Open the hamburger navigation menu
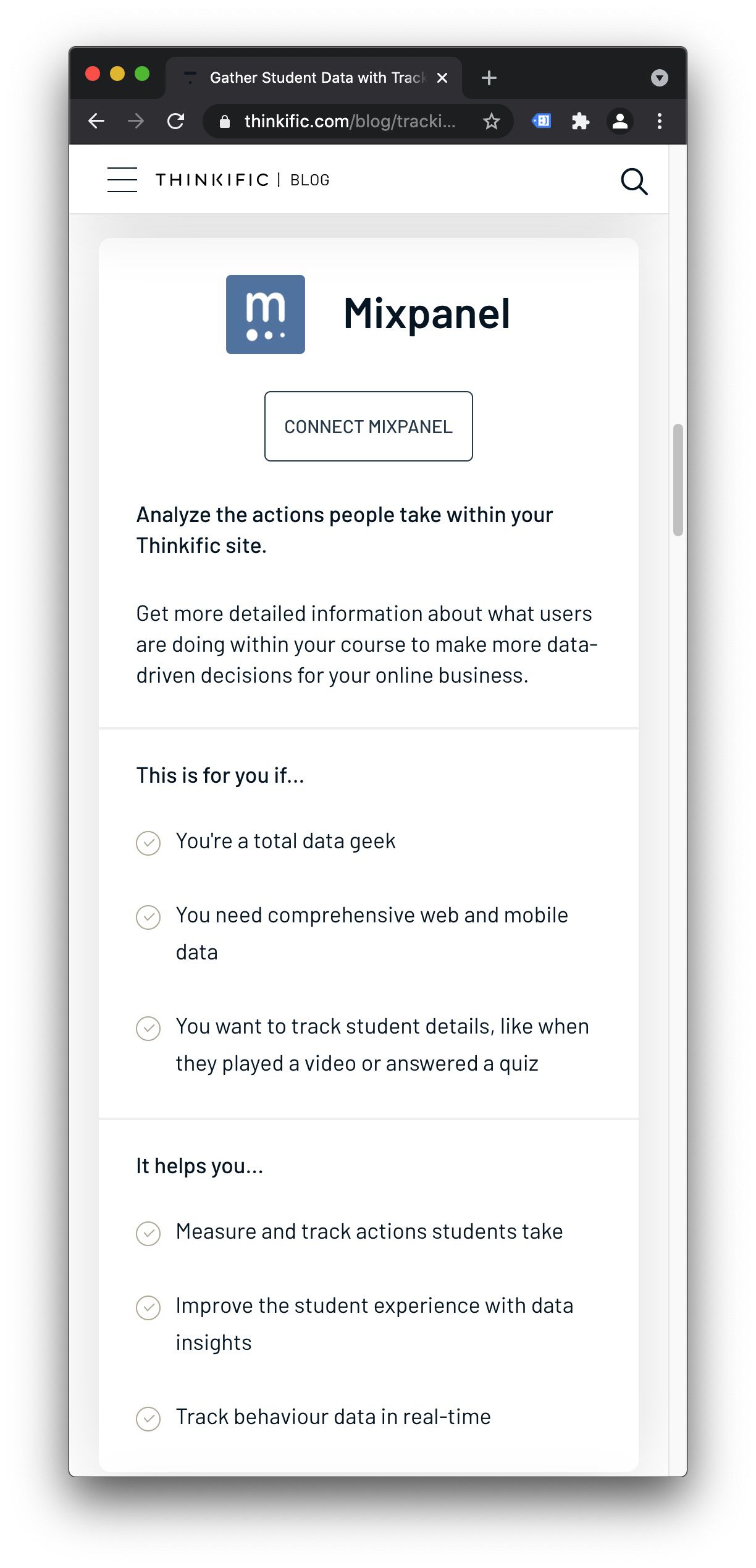 point(122,180)
